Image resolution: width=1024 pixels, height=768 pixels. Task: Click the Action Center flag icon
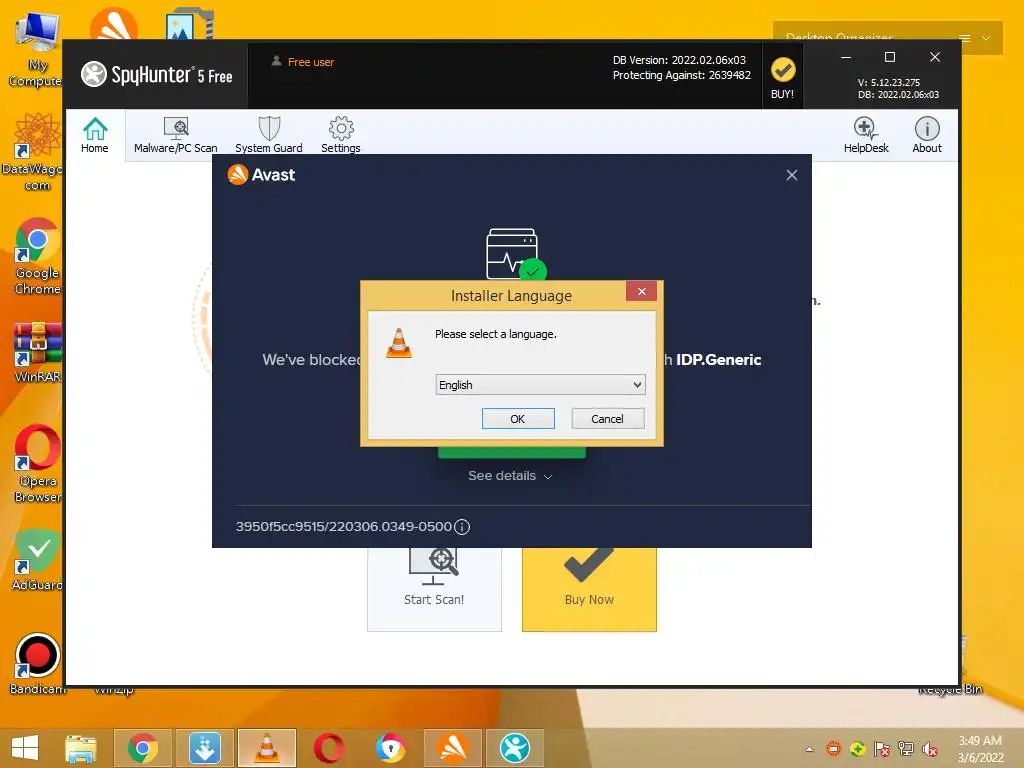882,749
